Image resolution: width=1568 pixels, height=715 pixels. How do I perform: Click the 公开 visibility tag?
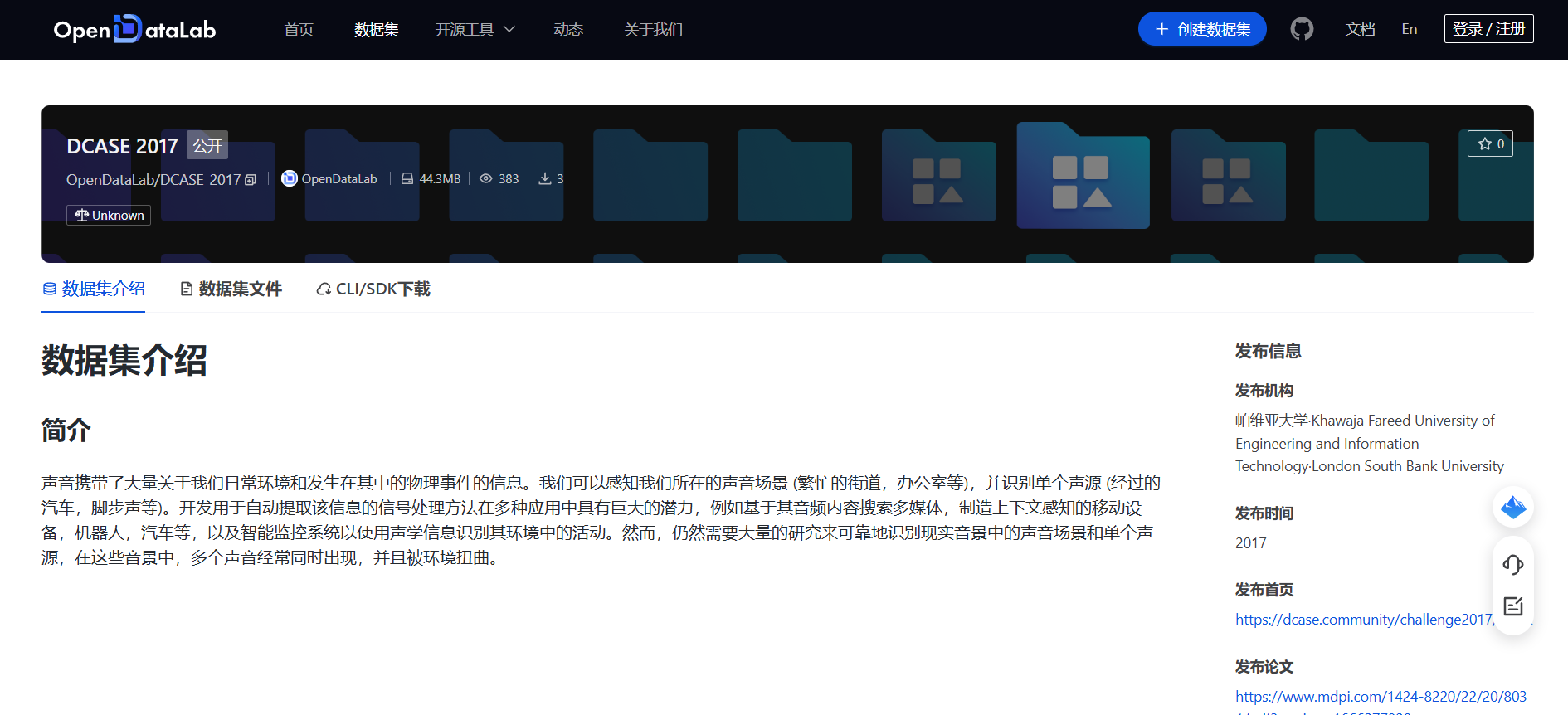(207, 145)
